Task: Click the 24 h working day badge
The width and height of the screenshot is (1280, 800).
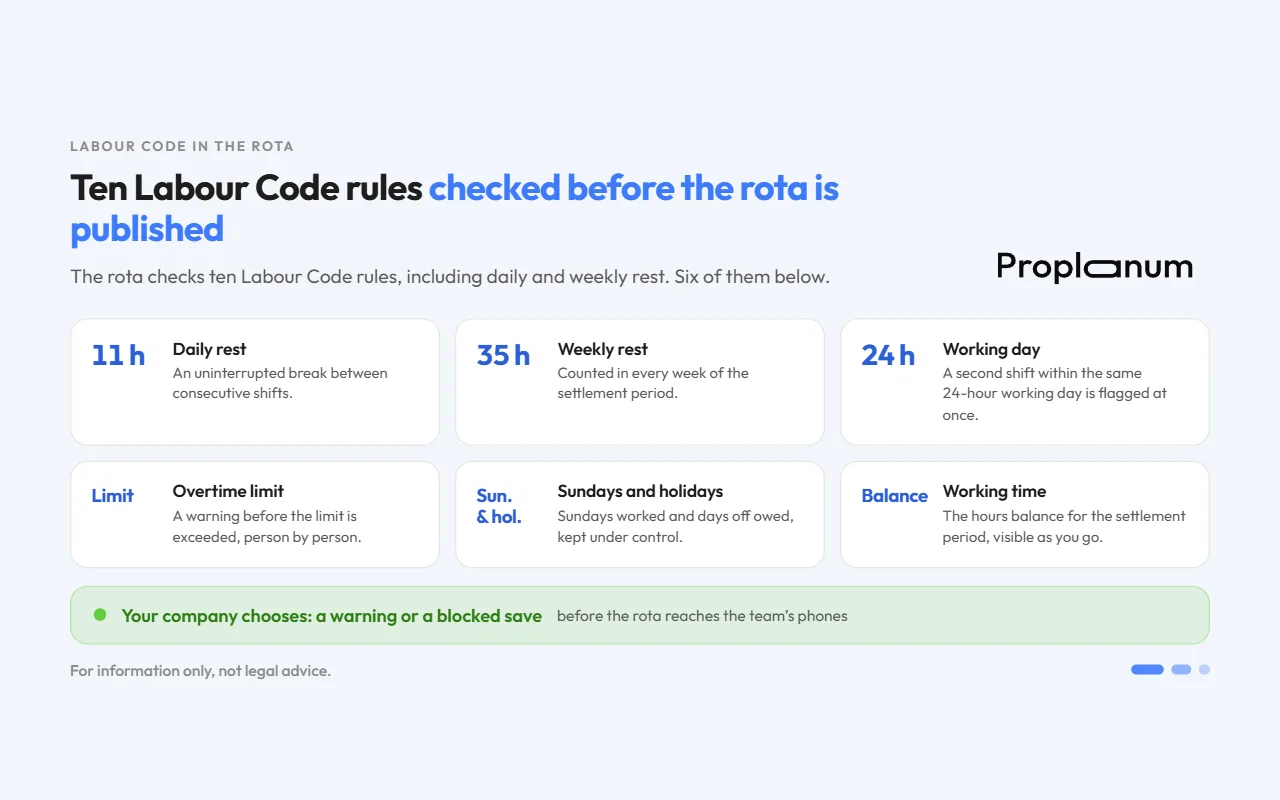Action: point(888,355)
